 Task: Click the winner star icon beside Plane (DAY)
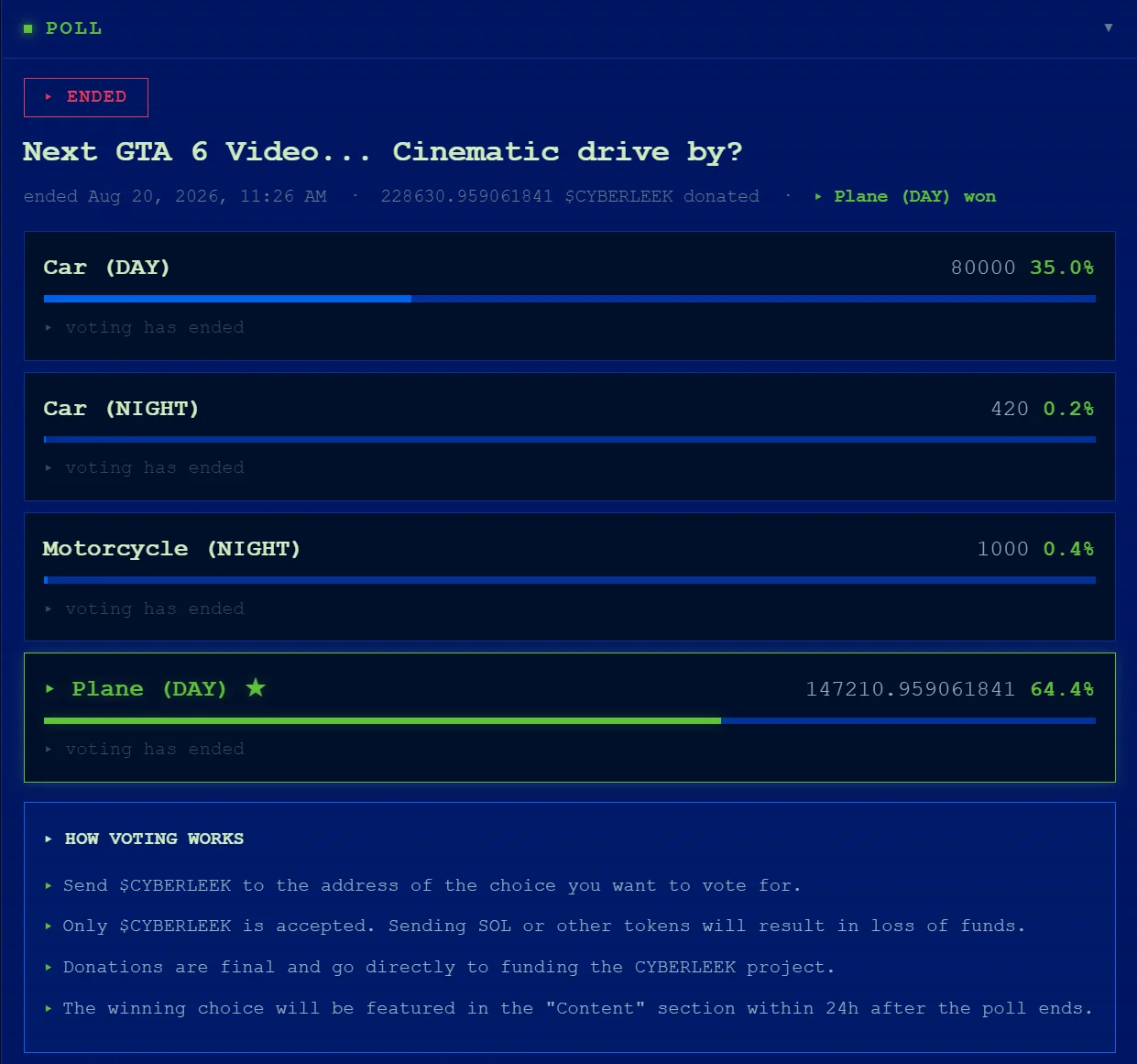(x=256, y=687)
